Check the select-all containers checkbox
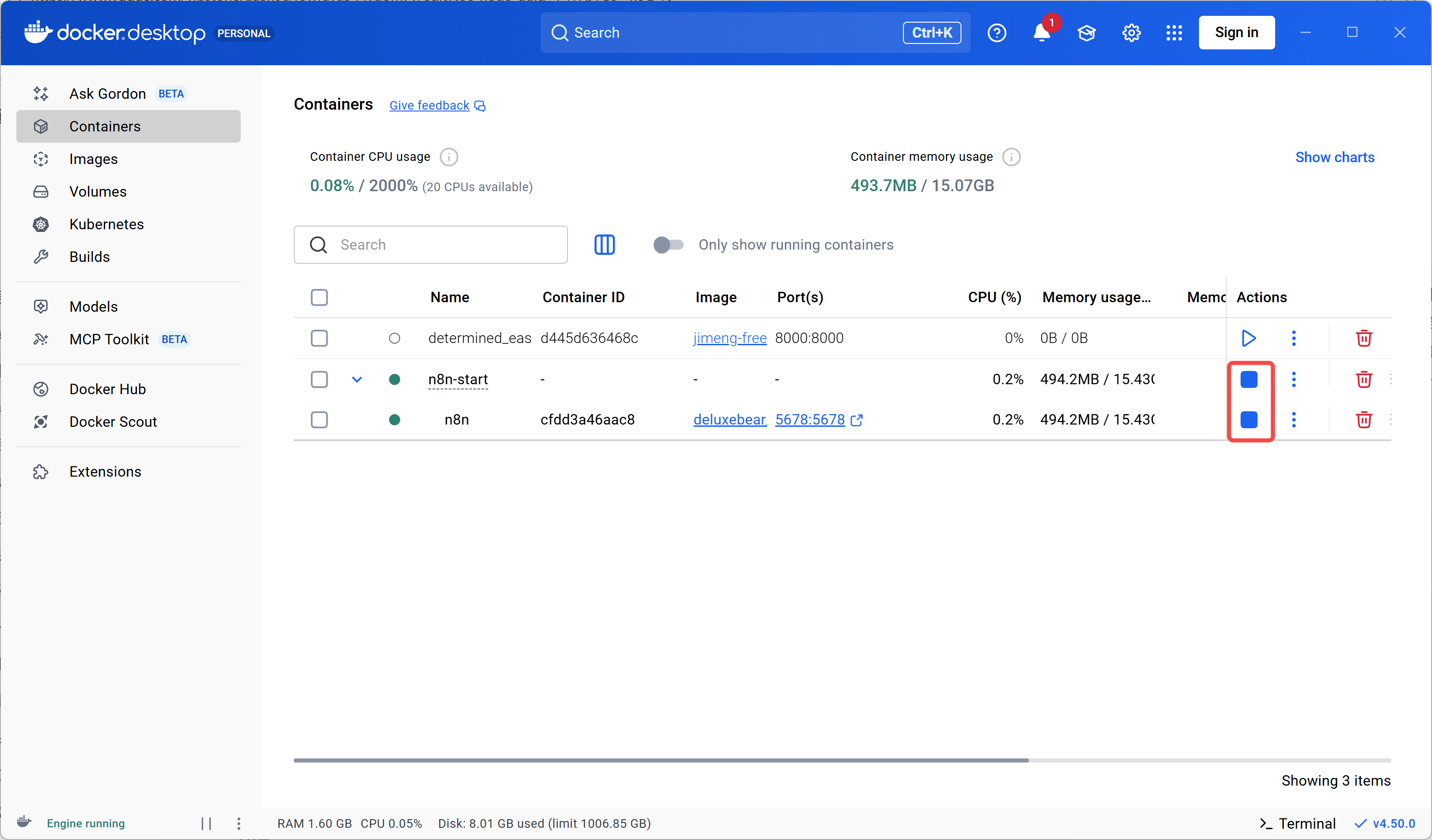The height and width of the screenshot is (840, 1432). [x=319, y=297]
